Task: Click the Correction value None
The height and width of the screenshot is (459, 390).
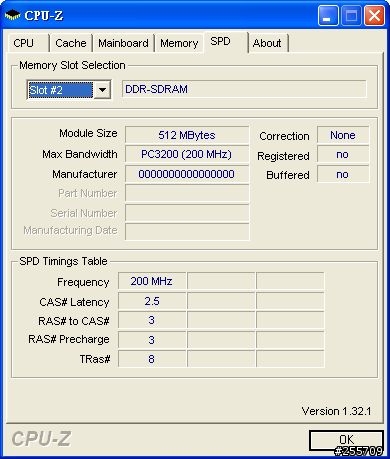Action: (x=343, y=135)
